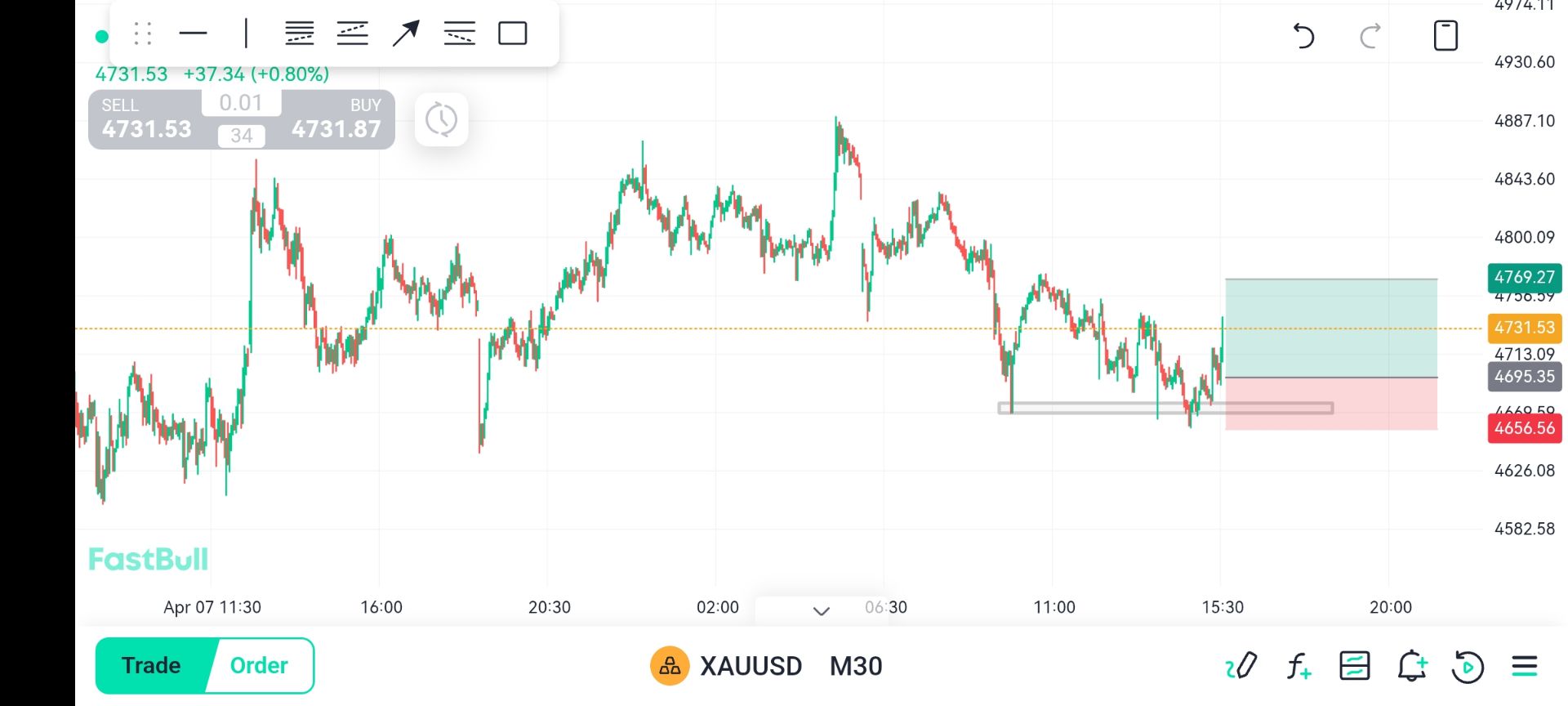Undo the last drawing action

tap(1303, 36)
